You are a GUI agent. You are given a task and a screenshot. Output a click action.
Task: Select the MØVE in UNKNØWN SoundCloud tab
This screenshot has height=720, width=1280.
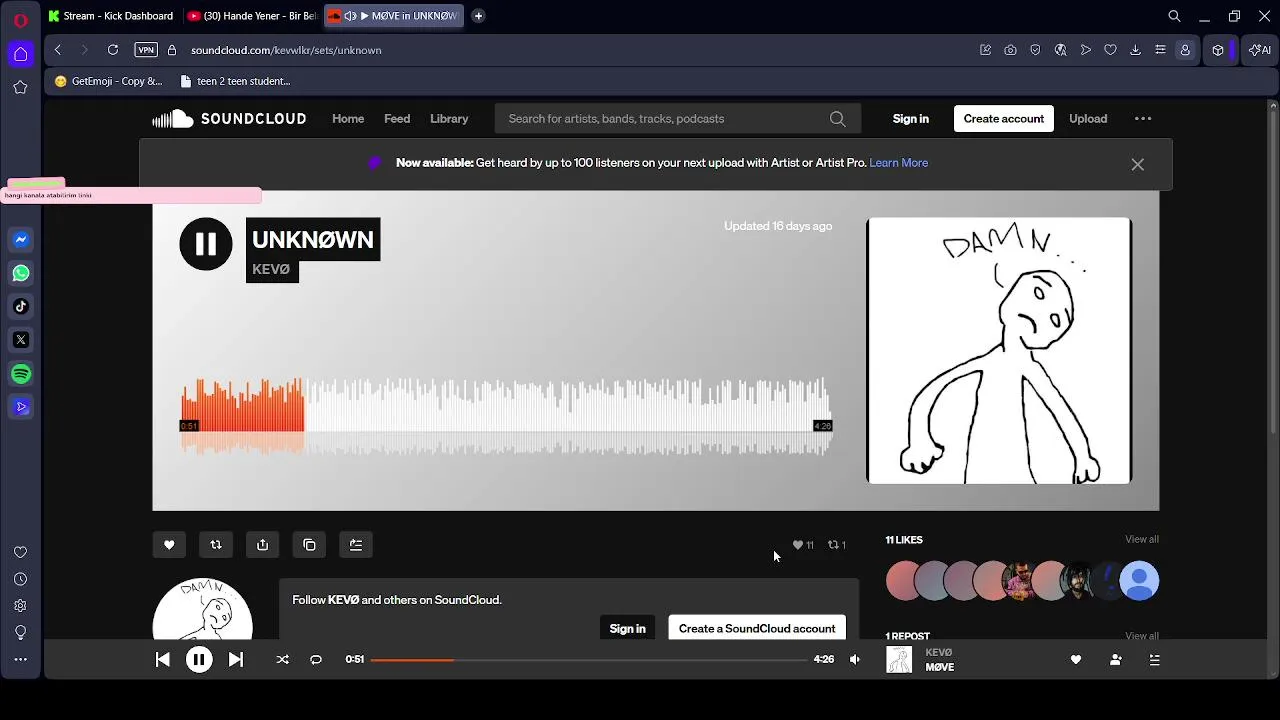click(x=395, y=16)
